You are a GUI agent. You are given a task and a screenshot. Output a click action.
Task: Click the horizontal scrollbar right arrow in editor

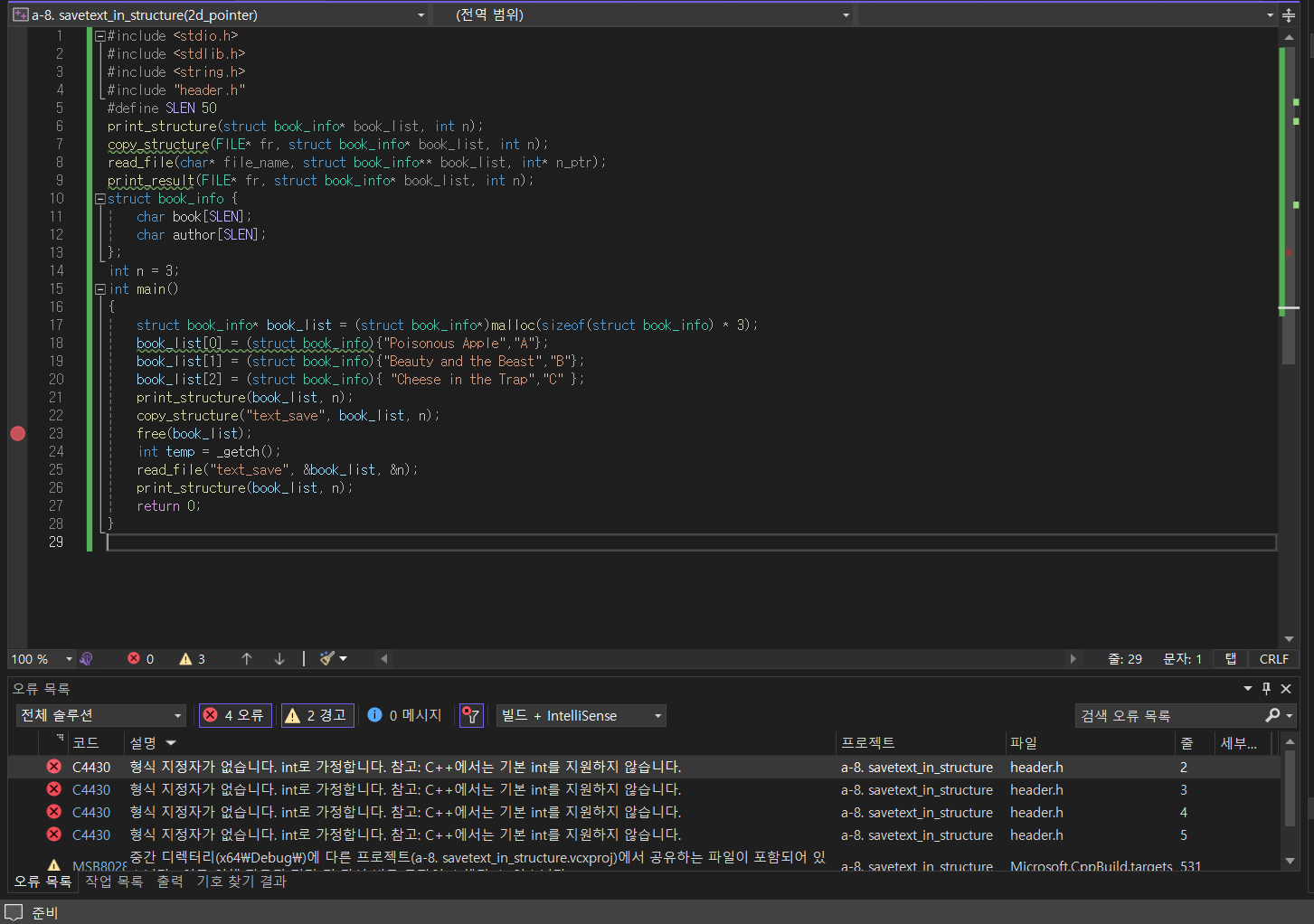[1073, 659]
